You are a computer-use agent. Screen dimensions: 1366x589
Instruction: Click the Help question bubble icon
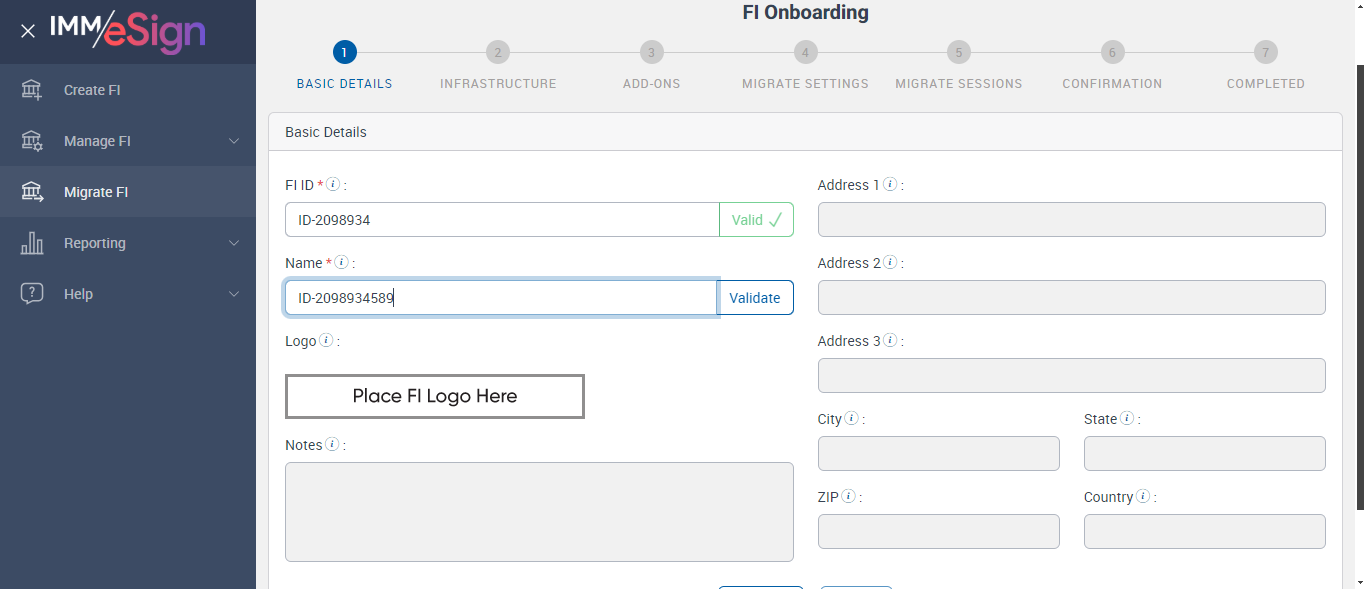click(x=32, y=294)
